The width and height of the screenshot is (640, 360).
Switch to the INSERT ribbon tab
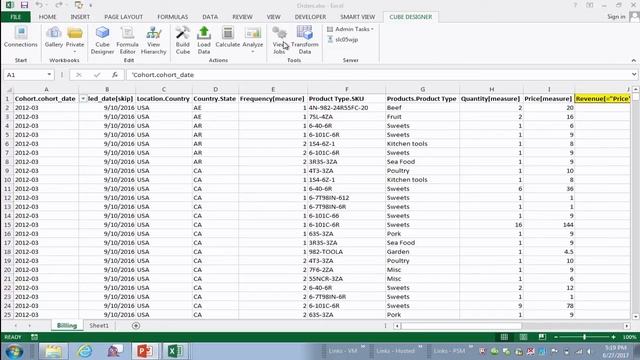(x=80, y=17)
